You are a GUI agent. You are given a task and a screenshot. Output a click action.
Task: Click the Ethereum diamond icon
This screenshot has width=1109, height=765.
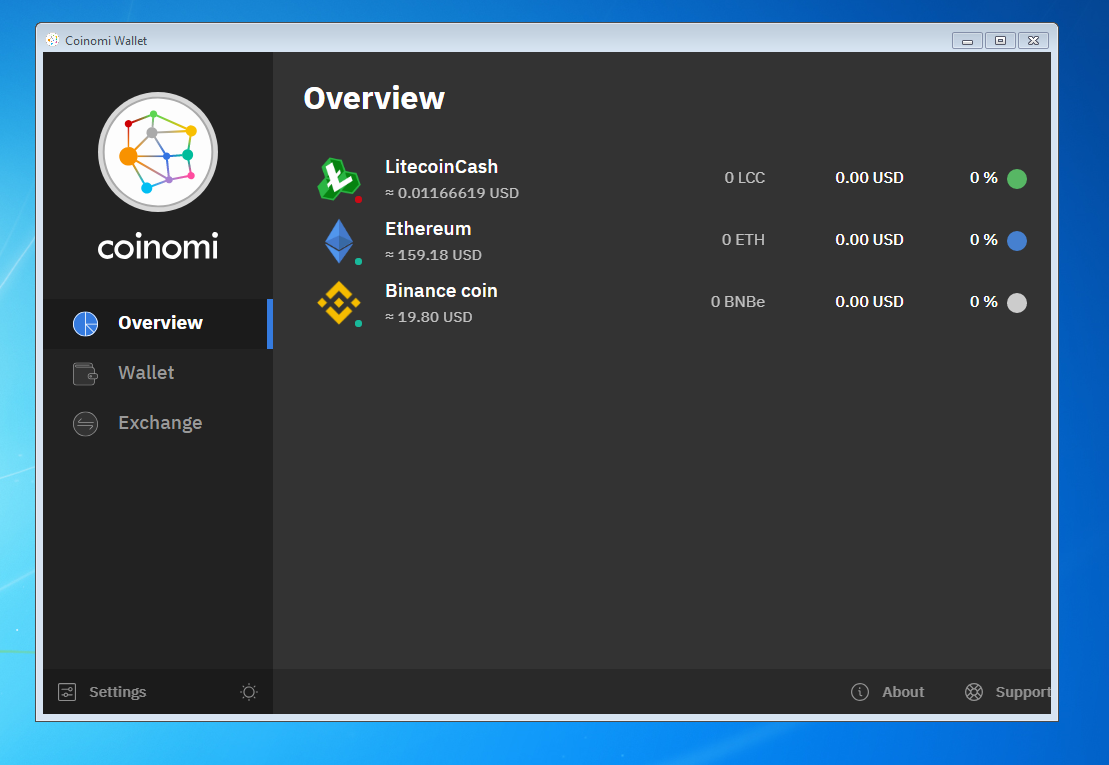click(x=339, y=241)
